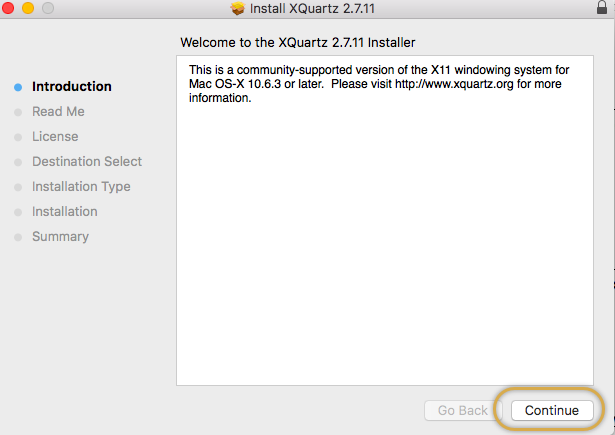Click the lock icon in the title bar

600,9
